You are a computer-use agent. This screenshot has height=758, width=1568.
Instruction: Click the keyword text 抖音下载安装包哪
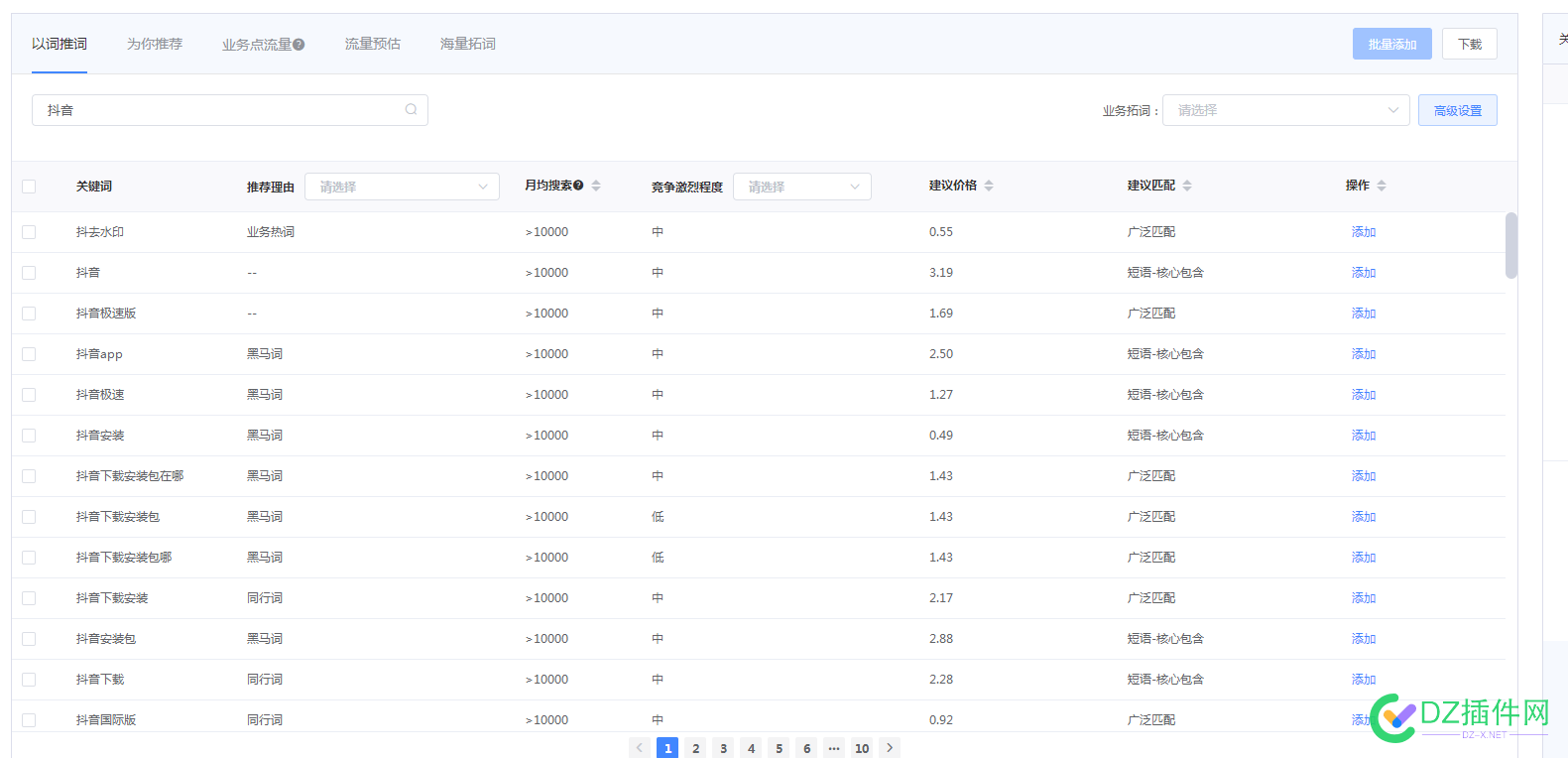pyautogui.click(x=124, y=558)
